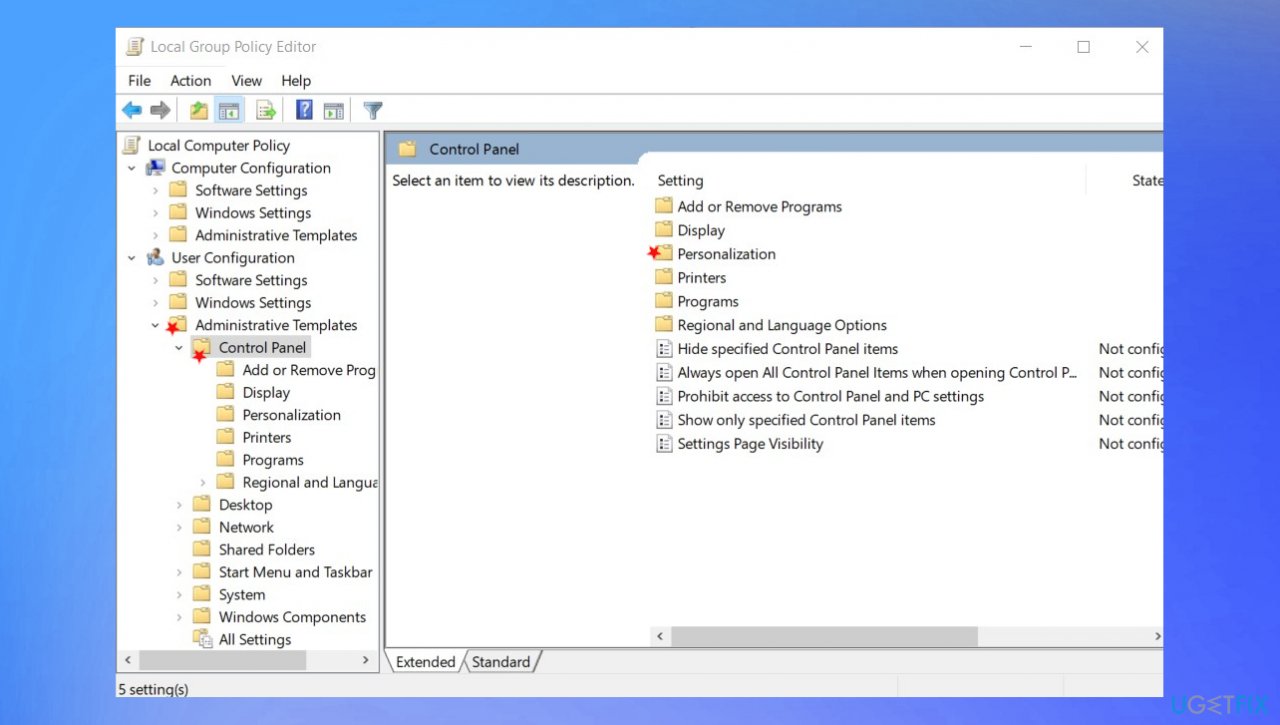Screen dimensions: 1280x725
Task: Expand Administrative Templates under Computer Configuration
Action: tap(155, 235)
